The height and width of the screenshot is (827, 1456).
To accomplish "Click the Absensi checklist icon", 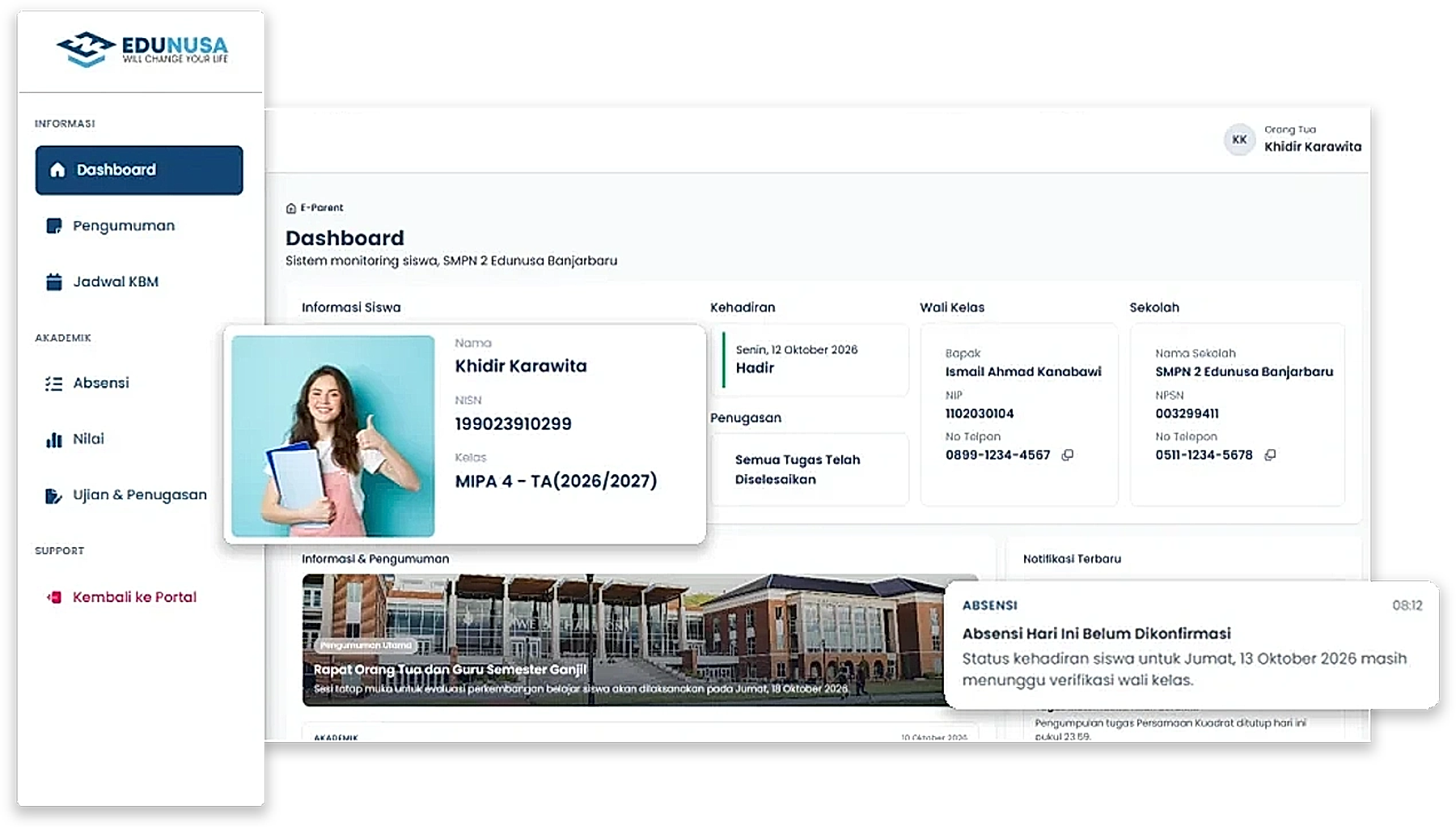I will point(54,384).
